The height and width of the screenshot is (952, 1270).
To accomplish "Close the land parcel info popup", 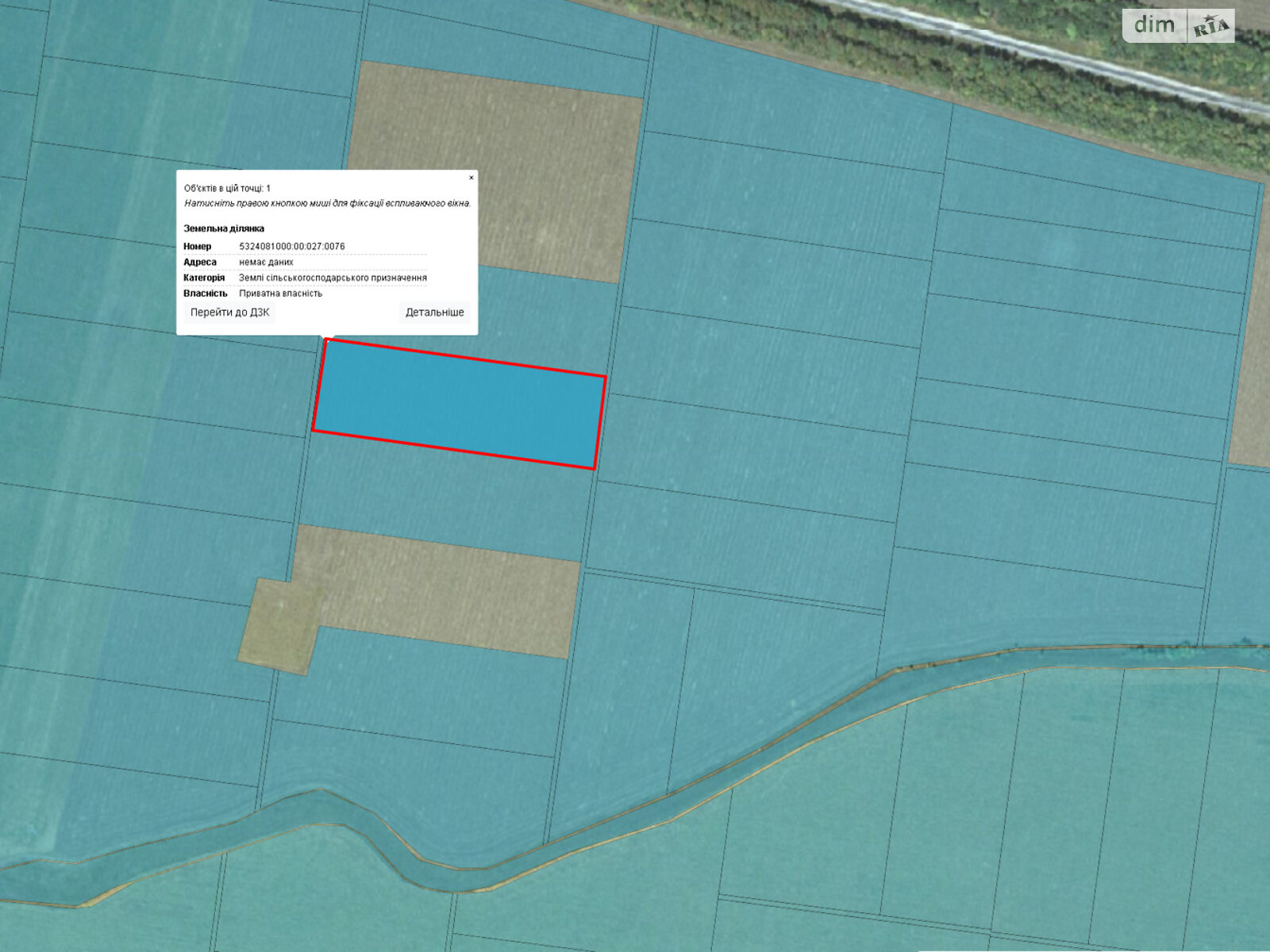I will 471,178.
